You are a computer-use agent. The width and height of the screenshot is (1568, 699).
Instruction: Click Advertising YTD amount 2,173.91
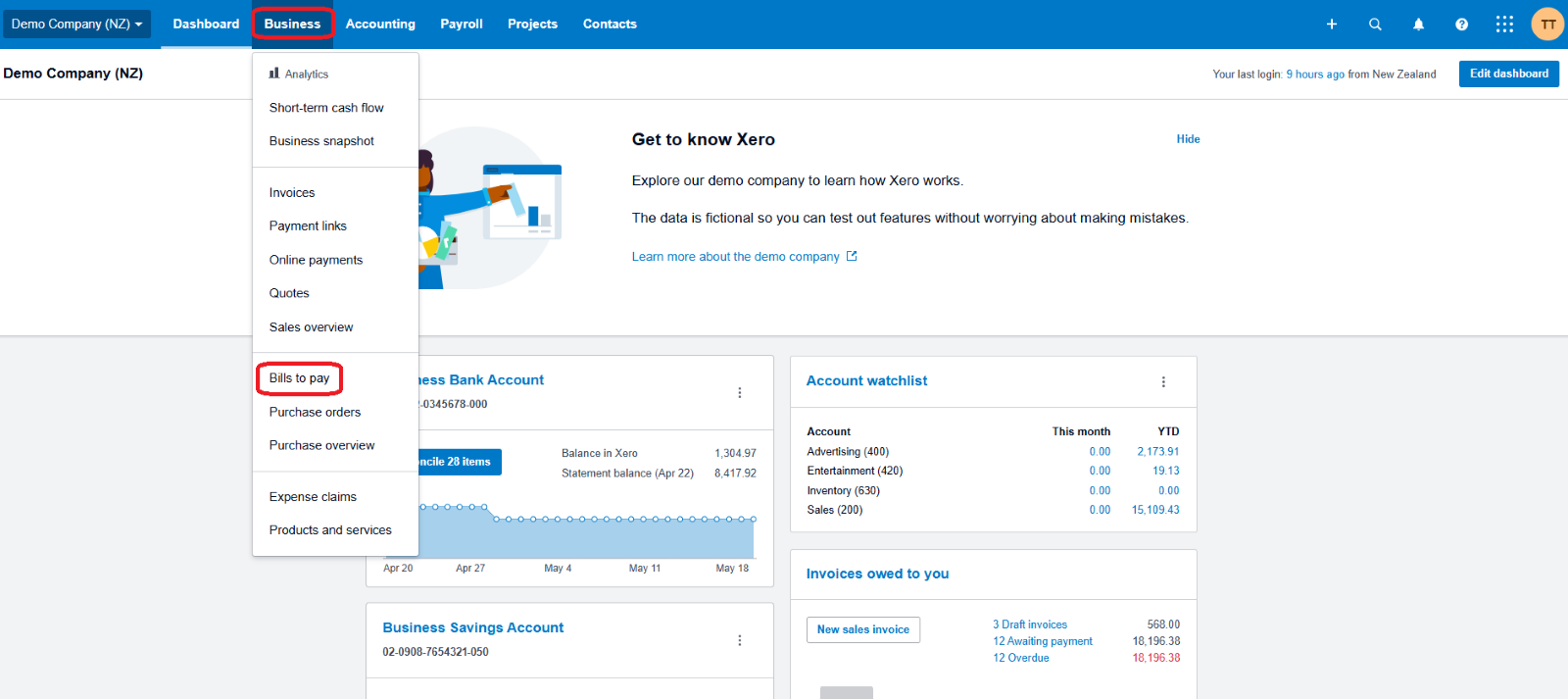(x=1158, y=452)
